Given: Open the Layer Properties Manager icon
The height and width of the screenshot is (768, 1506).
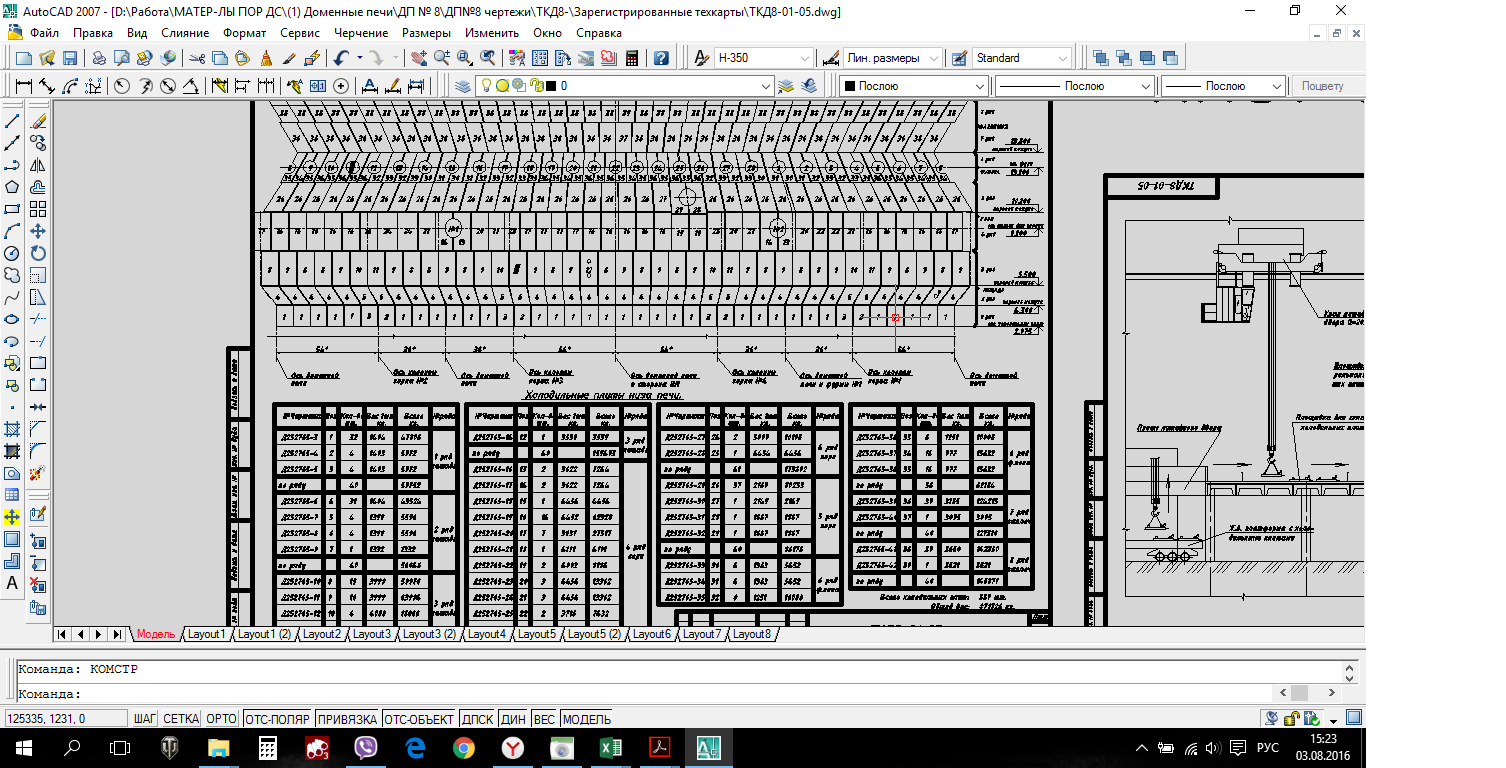Looking at the screenshot, I should [463, 86].
